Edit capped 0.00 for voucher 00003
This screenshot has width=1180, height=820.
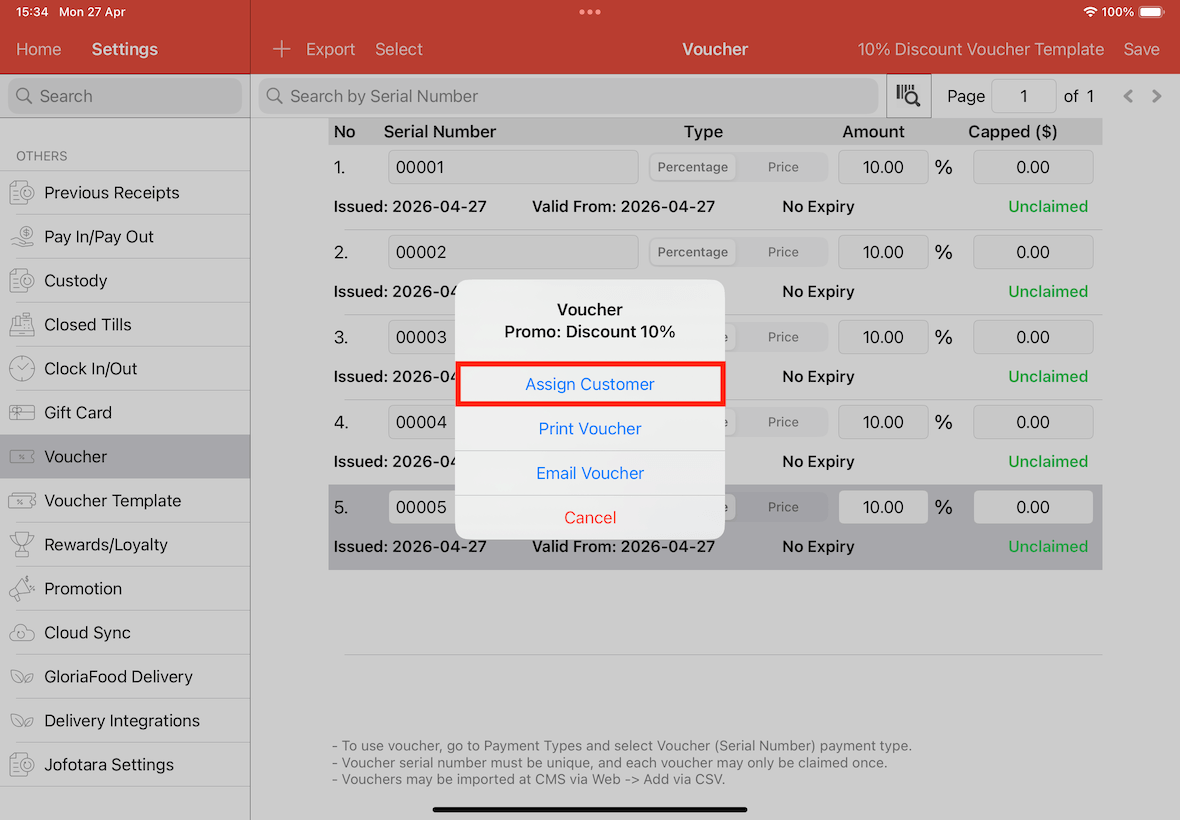[1032, 337]
